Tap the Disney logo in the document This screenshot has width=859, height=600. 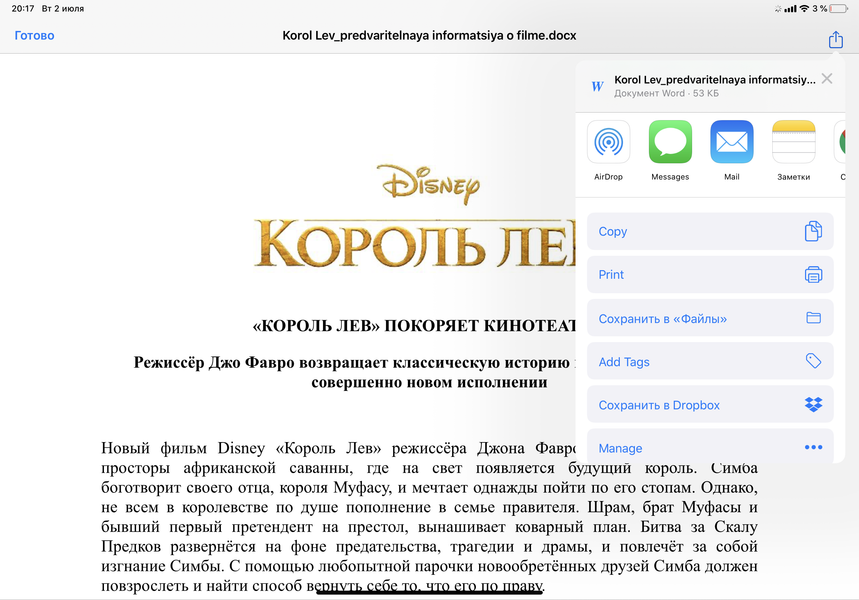click(428, 184)
